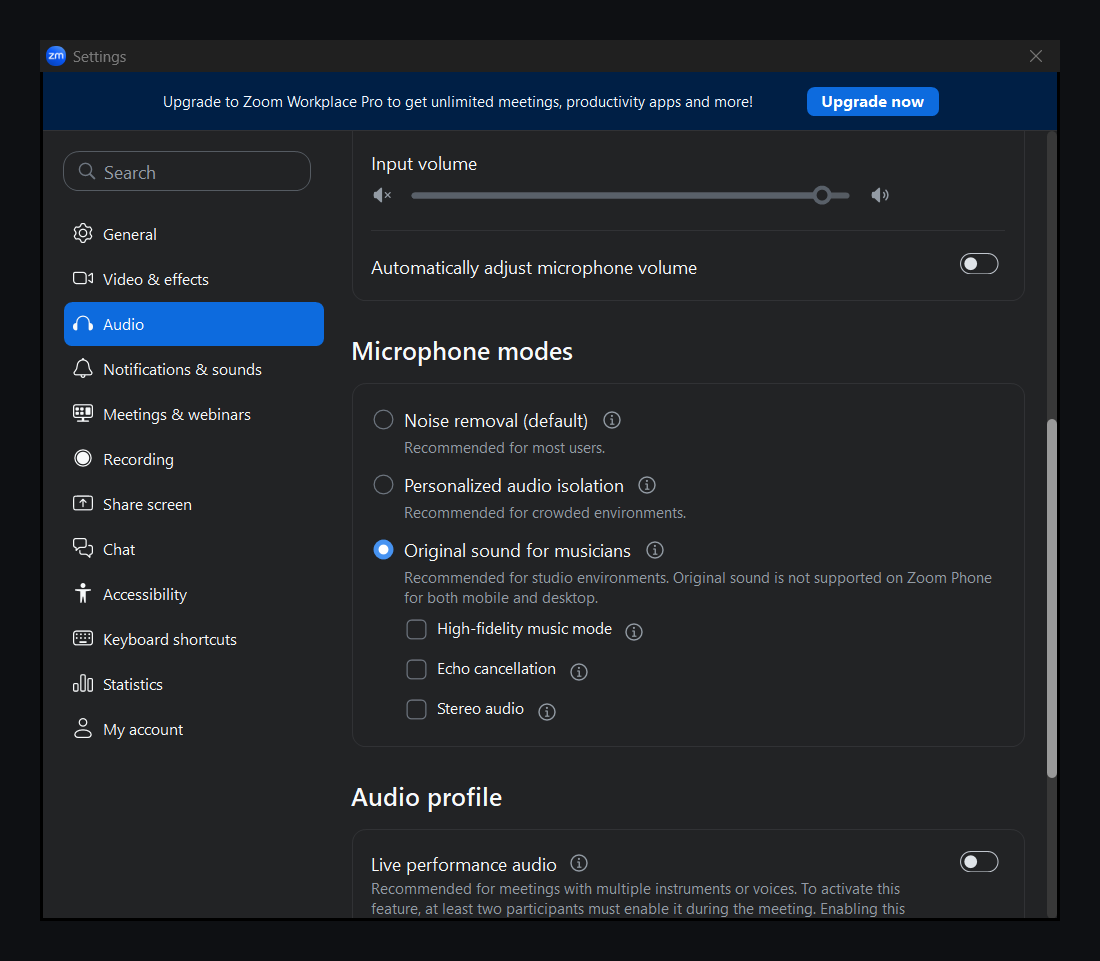
Task: Enable the Echo cancellation checkbox
Action: pos(417,669)
